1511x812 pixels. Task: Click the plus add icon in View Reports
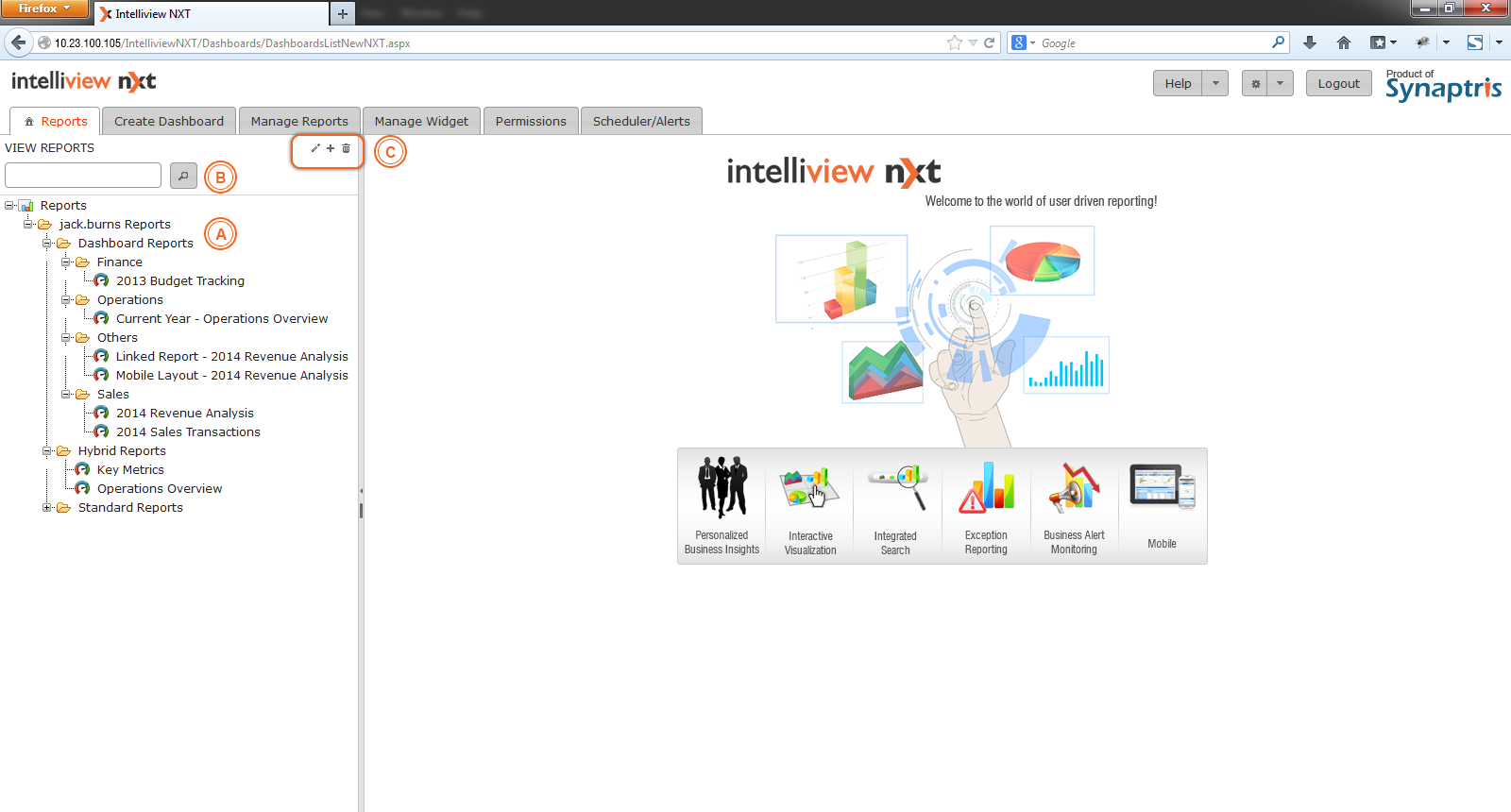click(x=331, y=148)
